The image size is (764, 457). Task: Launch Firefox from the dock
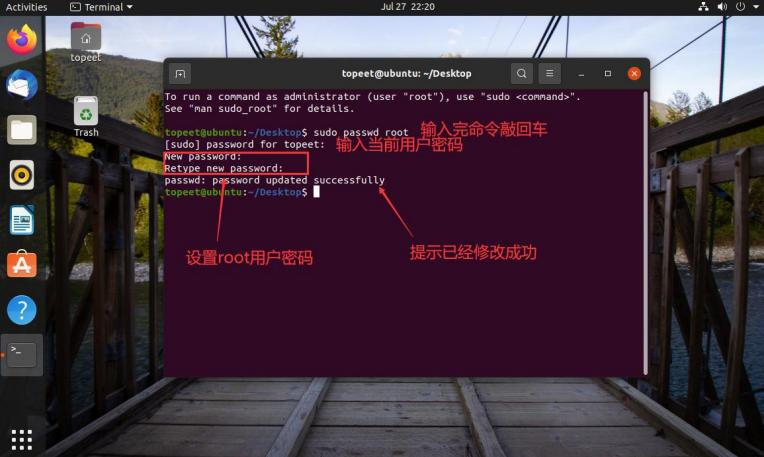[22, 40]
